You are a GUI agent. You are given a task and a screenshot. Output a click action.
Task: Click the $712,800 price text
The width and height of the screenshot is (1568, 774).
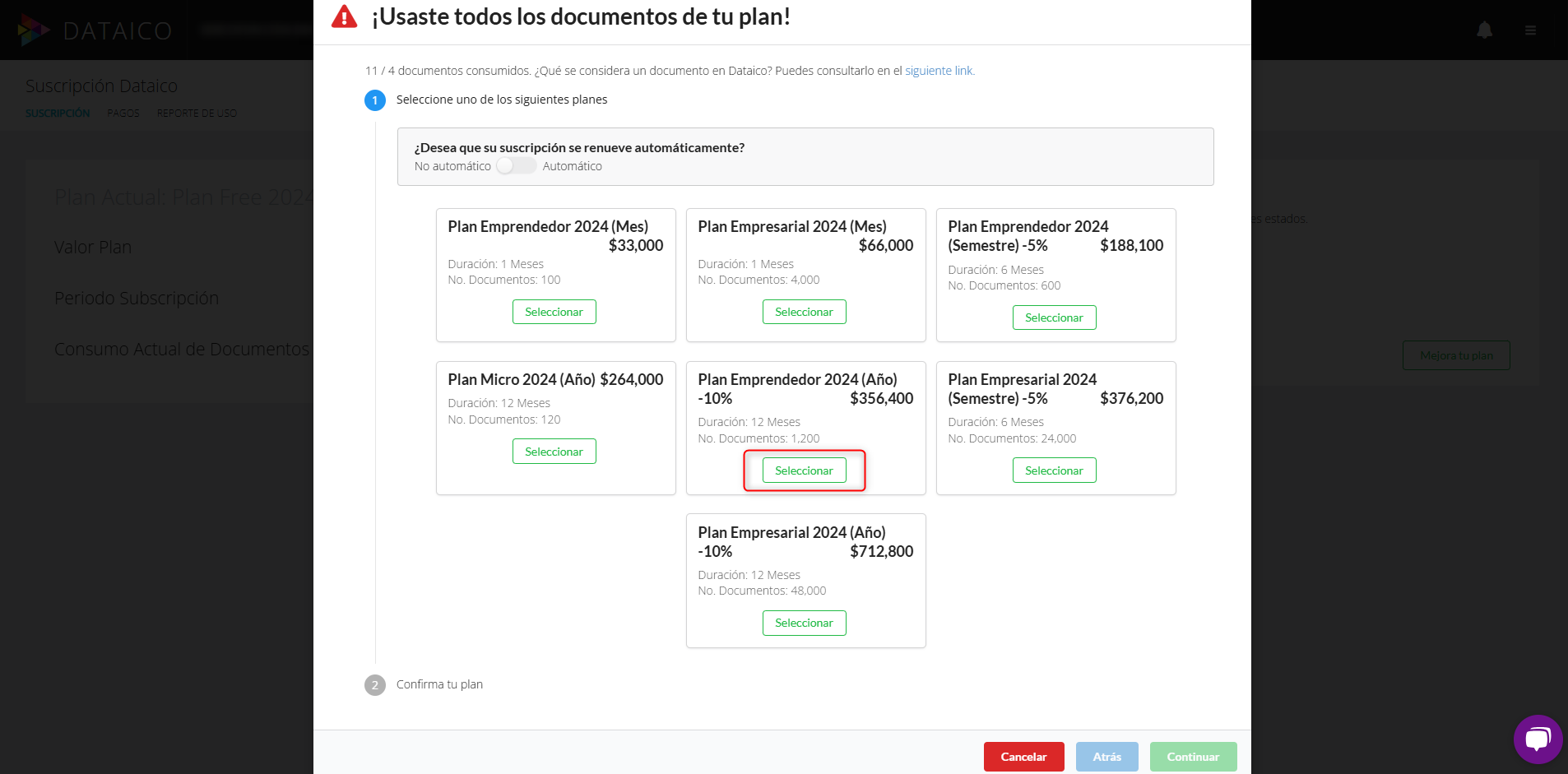click(x=882, y=551)
